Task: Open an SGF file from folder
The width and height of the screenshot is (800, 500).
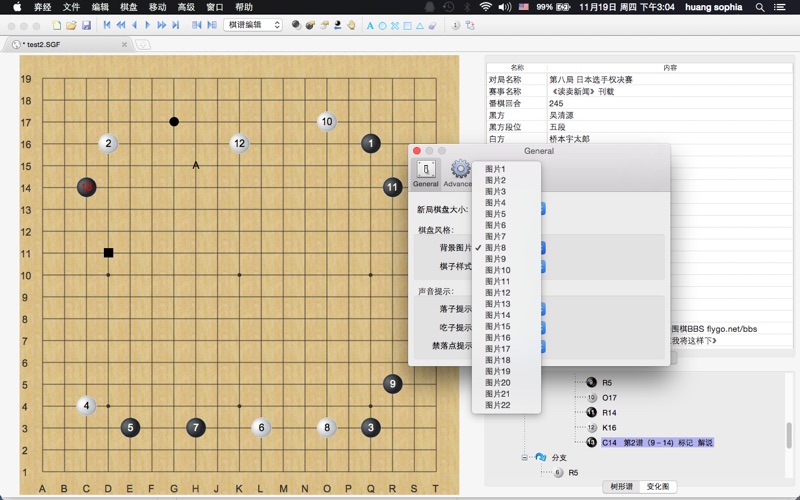Action: tap(71, 25)
